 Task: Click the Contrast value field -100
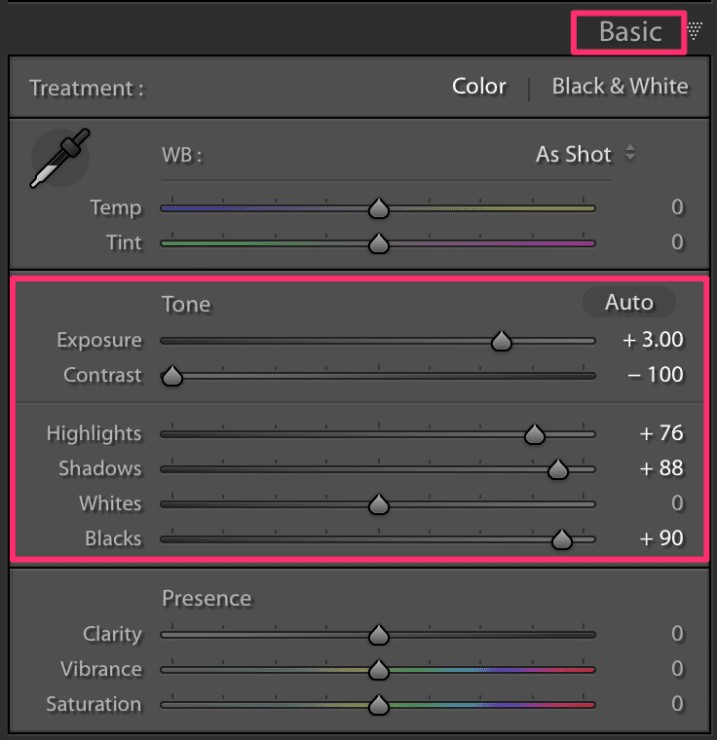pos(656,375)
